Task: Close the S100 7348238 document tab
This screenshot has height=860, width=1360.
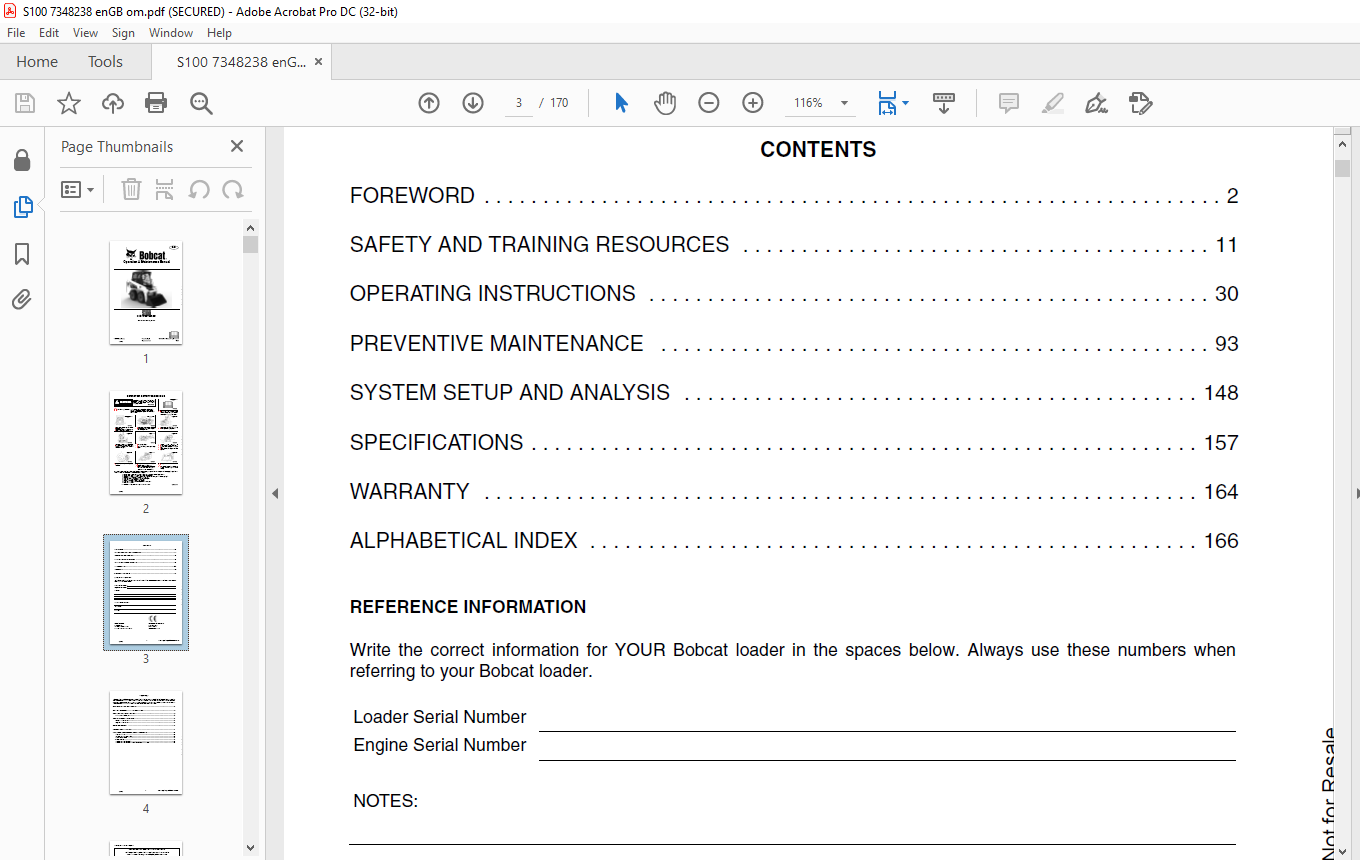Action: pos(319,62)
